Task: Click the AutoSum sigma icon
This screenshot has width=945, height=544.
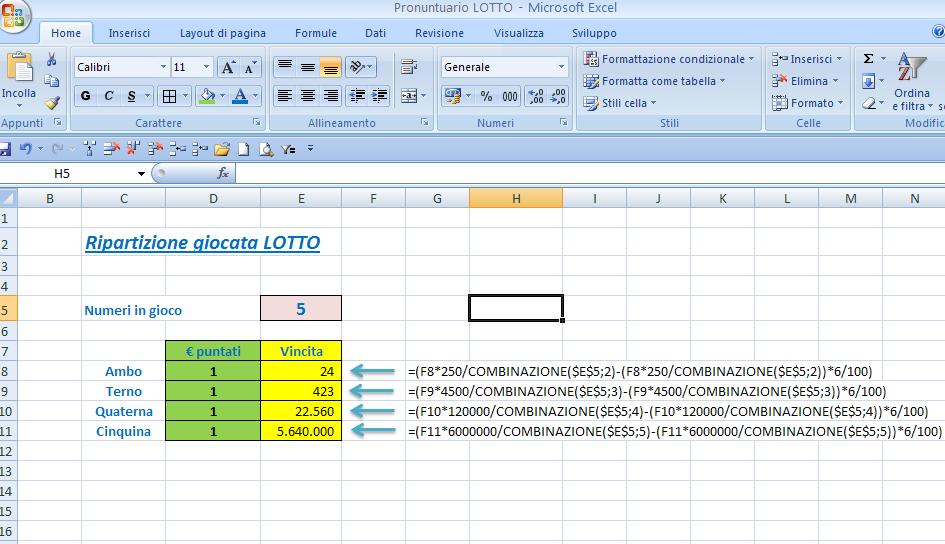Action: click(x=868, y=58)
